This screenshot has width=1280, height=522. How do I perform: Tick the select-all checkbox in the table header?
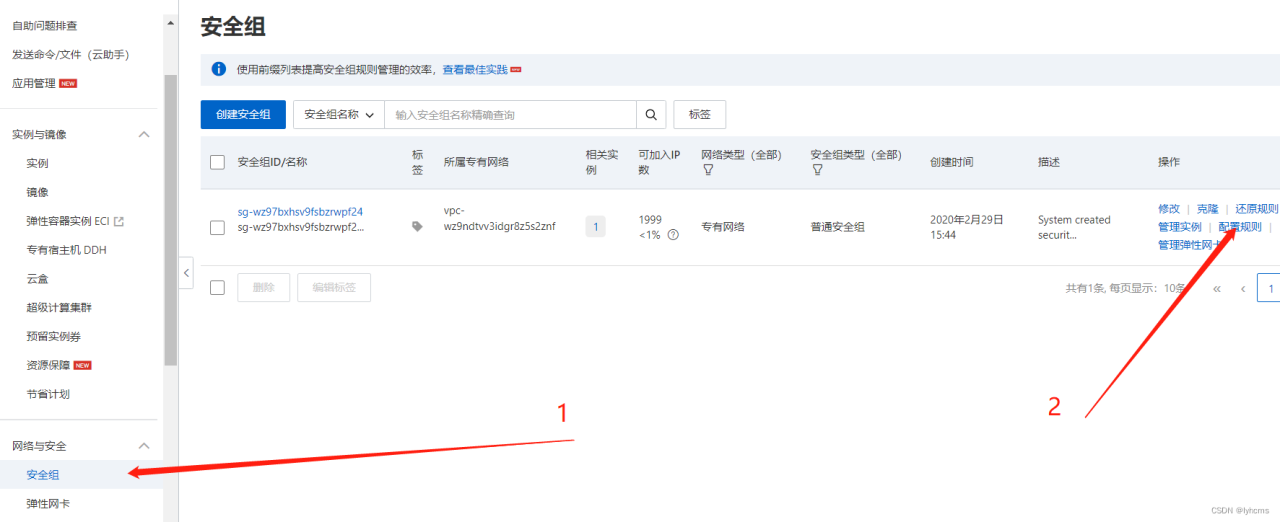point(217,162)
